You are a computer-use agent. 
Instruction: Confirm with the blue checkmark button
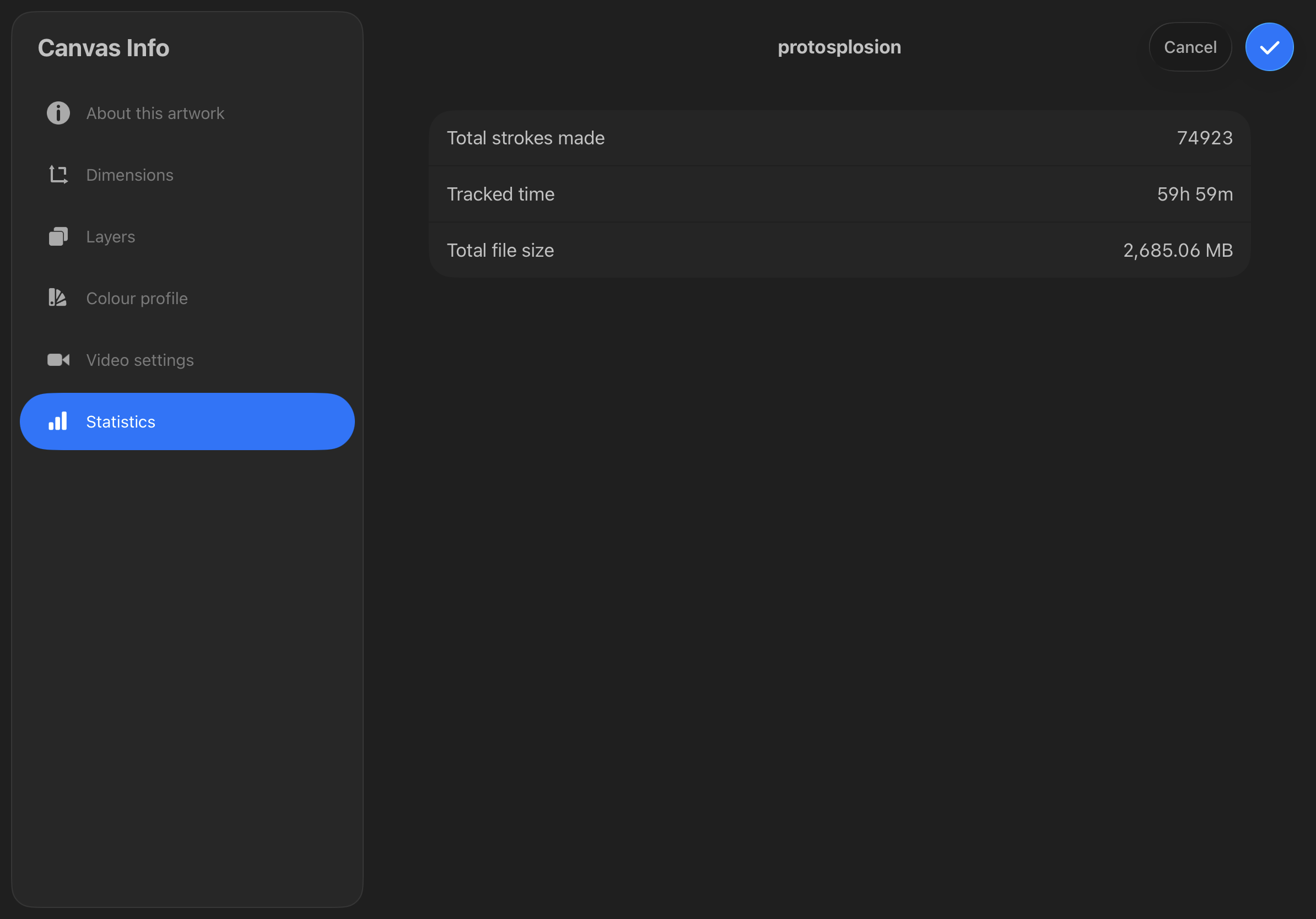1269,47
